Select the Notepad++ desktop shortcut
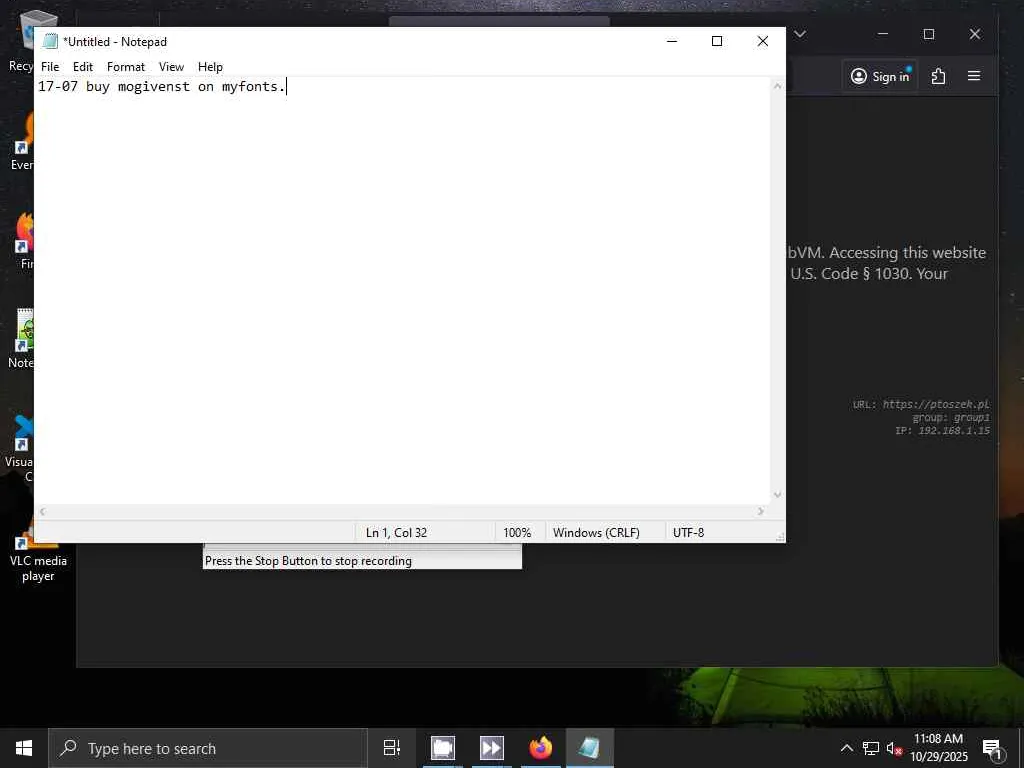 pos(21,340)
